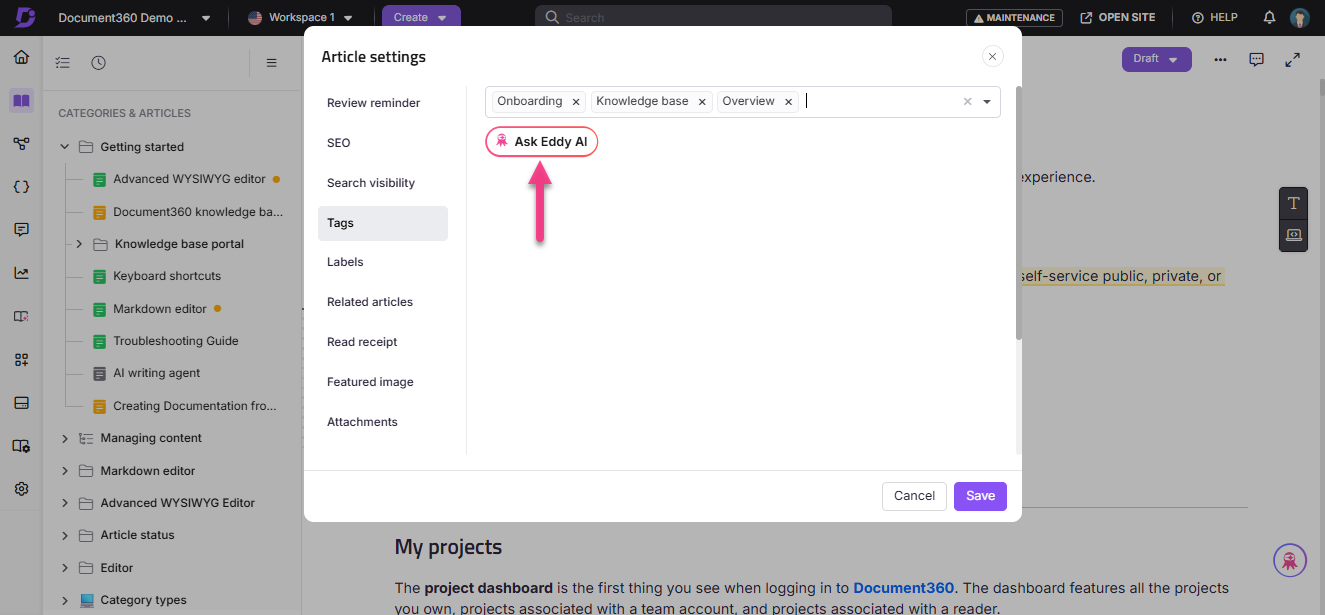Open the Home dashboard icon
Screen dimensions: 1325x615
[21, 57]
